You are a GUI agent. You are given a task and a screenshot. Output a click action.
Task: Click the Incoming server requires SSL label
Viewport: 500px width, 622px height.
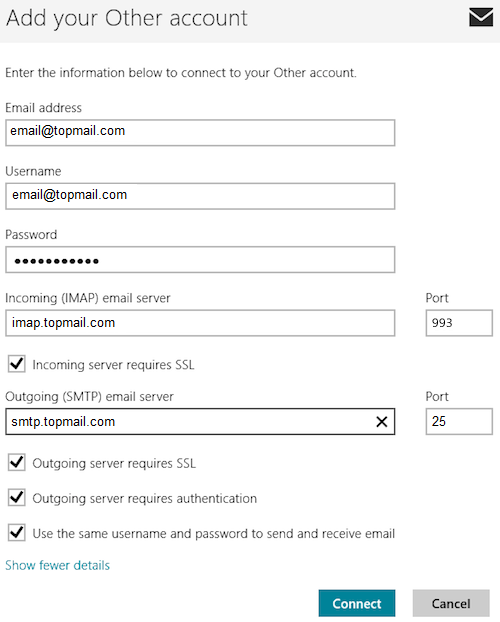pyautogui.click(x=113, y=365)
